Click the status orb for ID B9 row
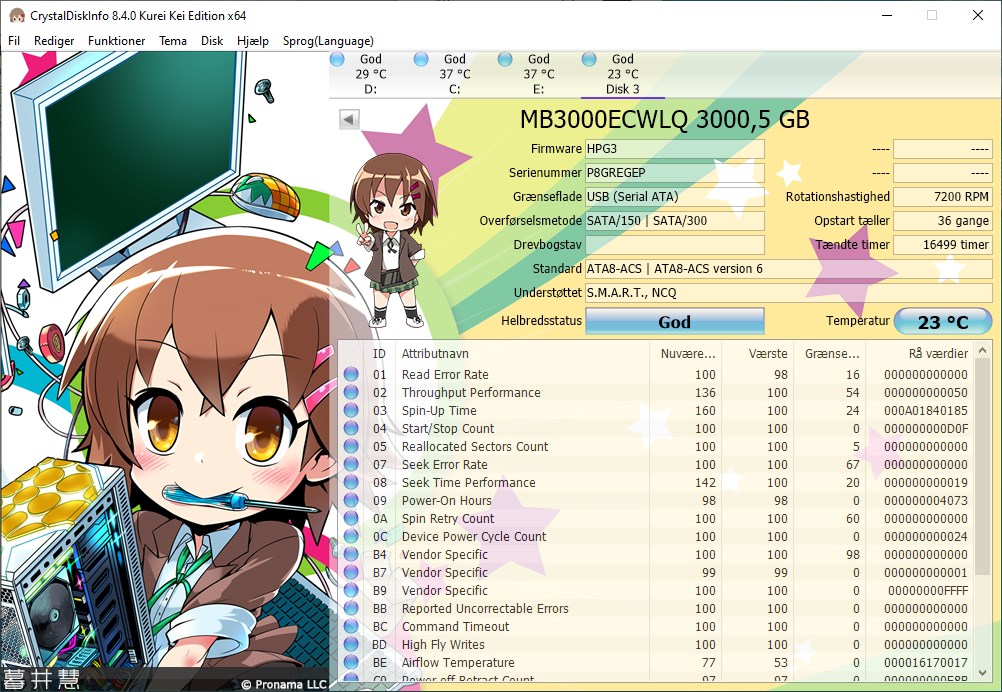Screen dimensions: 1002x692 pos(351,590)
